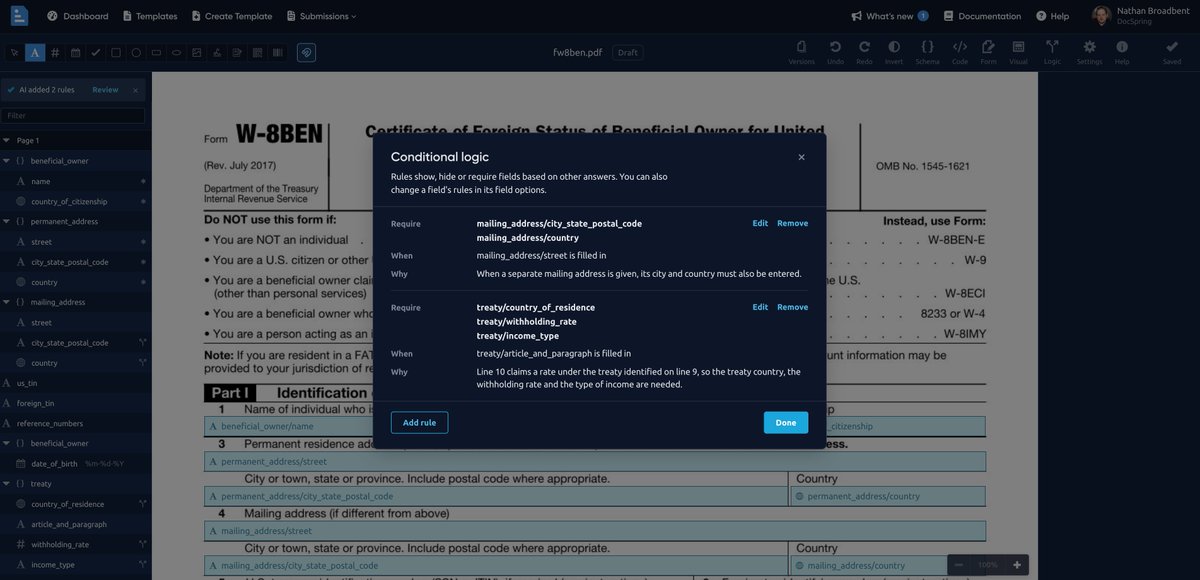1200x580 pixels.
Task: Click the Filter fields input
Action: pos(73,116)
